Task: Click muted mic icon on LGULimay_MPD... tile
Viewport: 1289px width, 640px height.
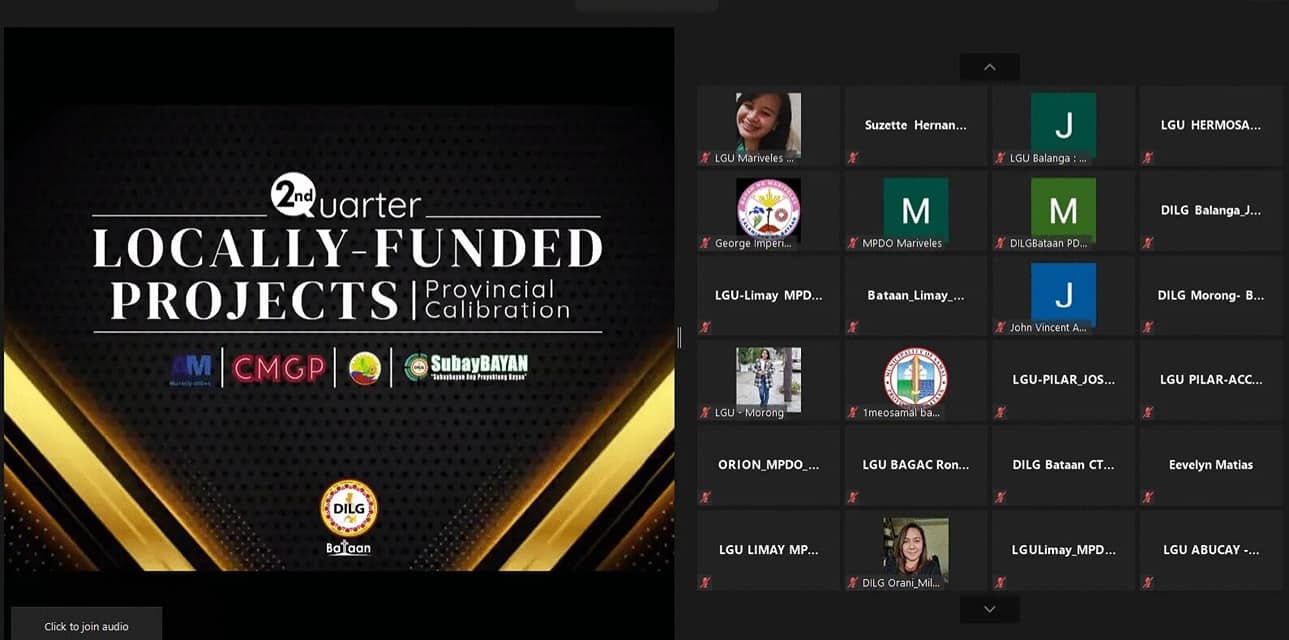Action: click(1000, 582)
